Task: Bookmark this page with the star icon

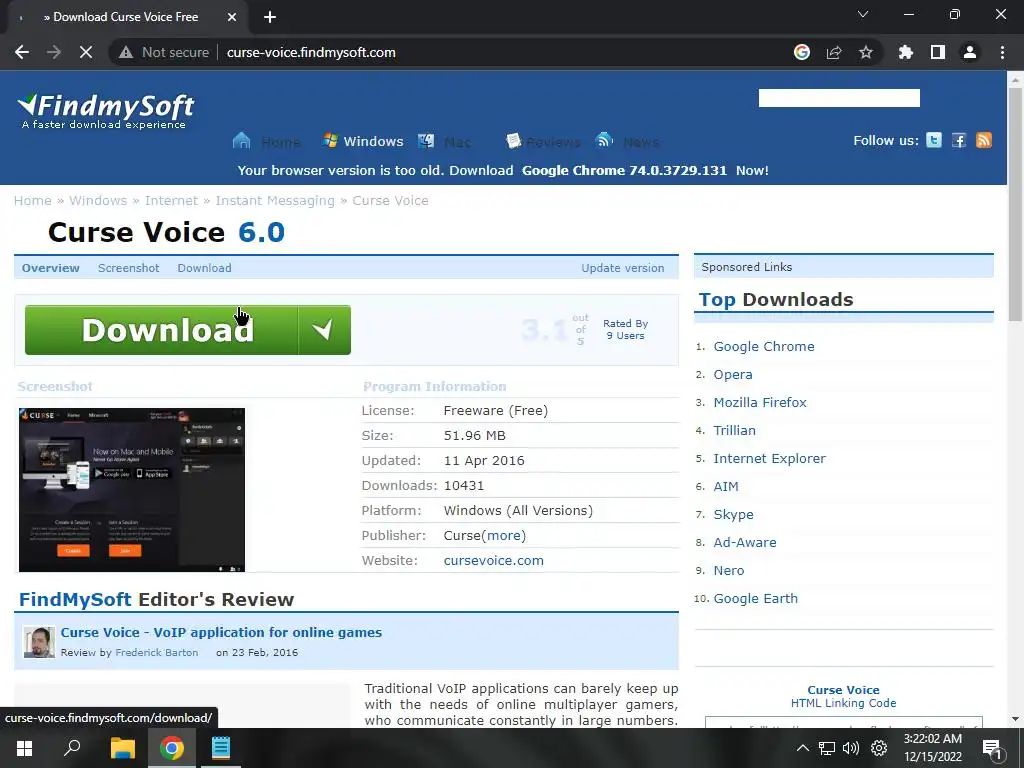Action: coord(866,52)
